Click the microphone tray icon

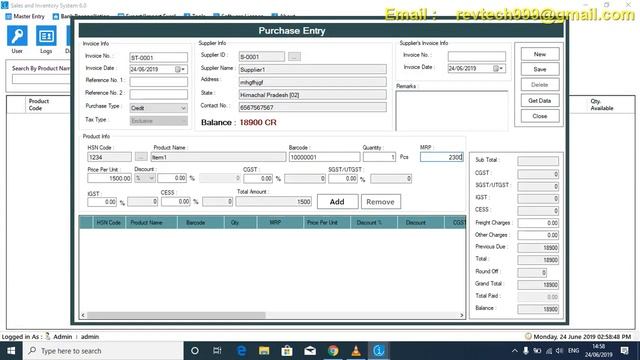click(x=526, y=351)
